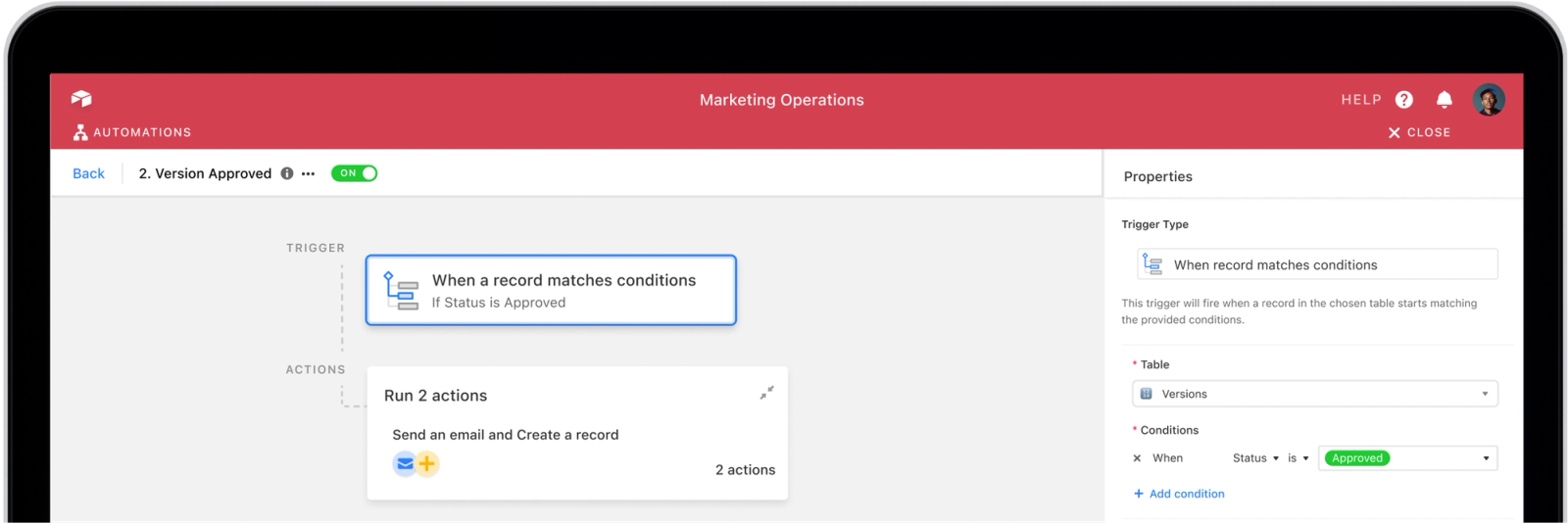Open the Table Versions dropdown
This screenshot has height=523, width=1568.
coord(1315,394)
